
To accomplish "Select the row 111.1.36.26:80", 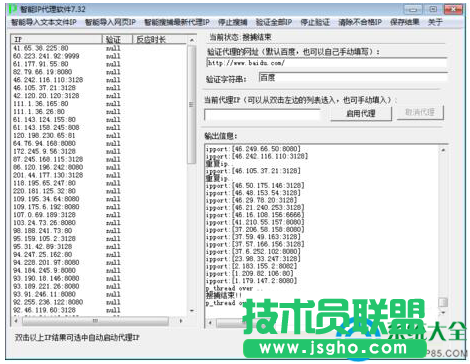I will coord(39,112).
